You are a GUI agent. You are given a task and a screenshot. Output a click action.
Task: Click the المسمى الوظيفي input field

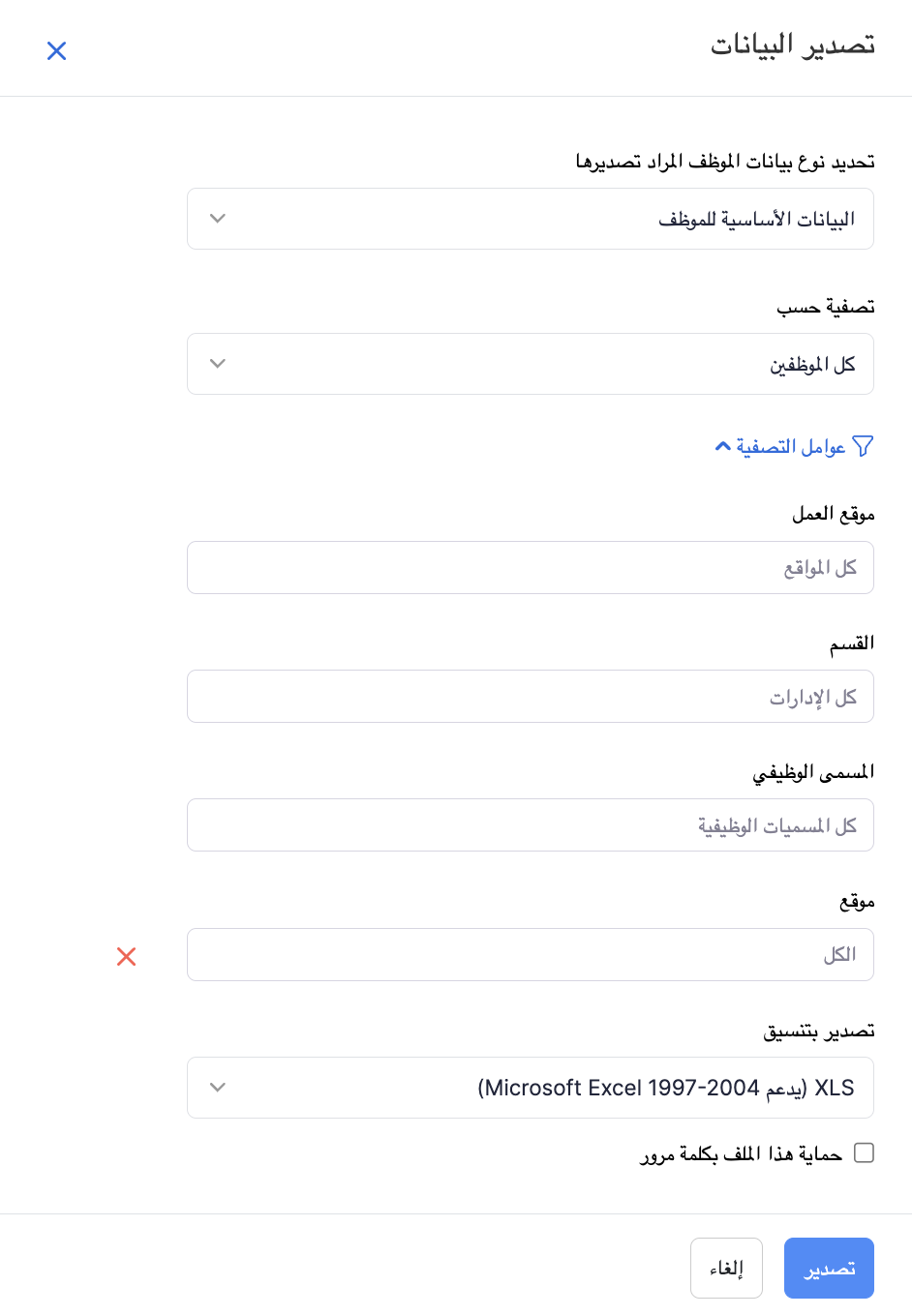click(530, 825)
